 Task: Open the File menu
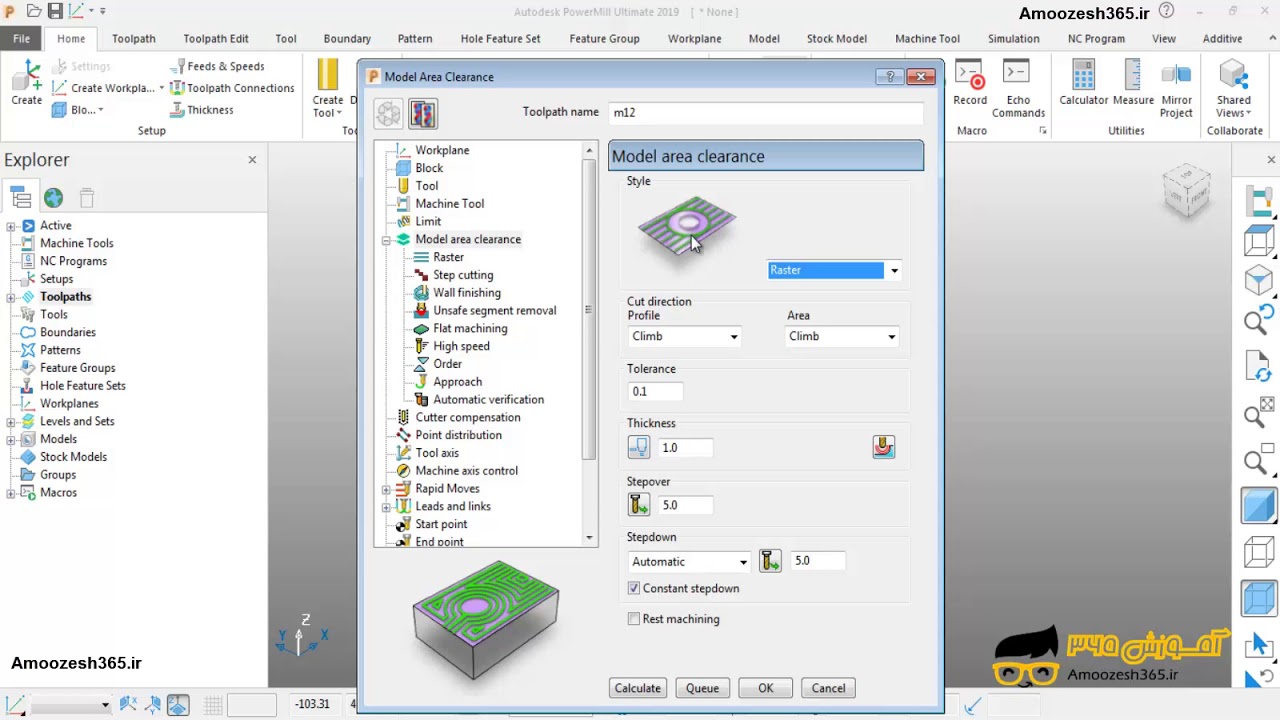(21, 39)
